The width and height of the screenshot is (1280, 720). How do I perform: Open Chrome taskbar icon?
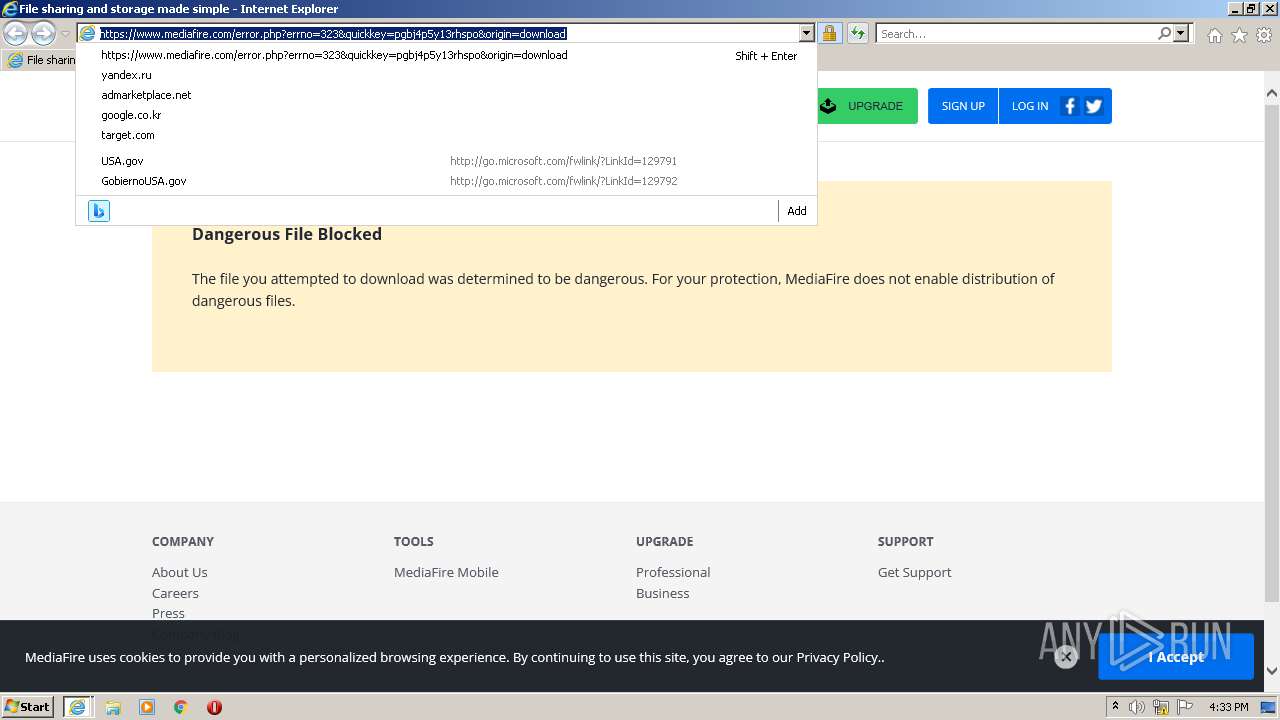[x=181, y=707]
